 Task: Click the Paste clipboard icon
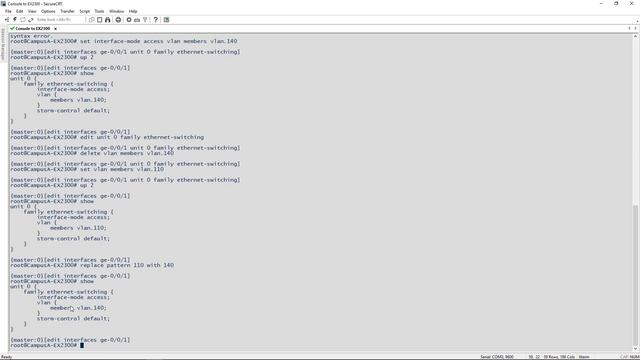pyautogui.click(x=99, y=20)
